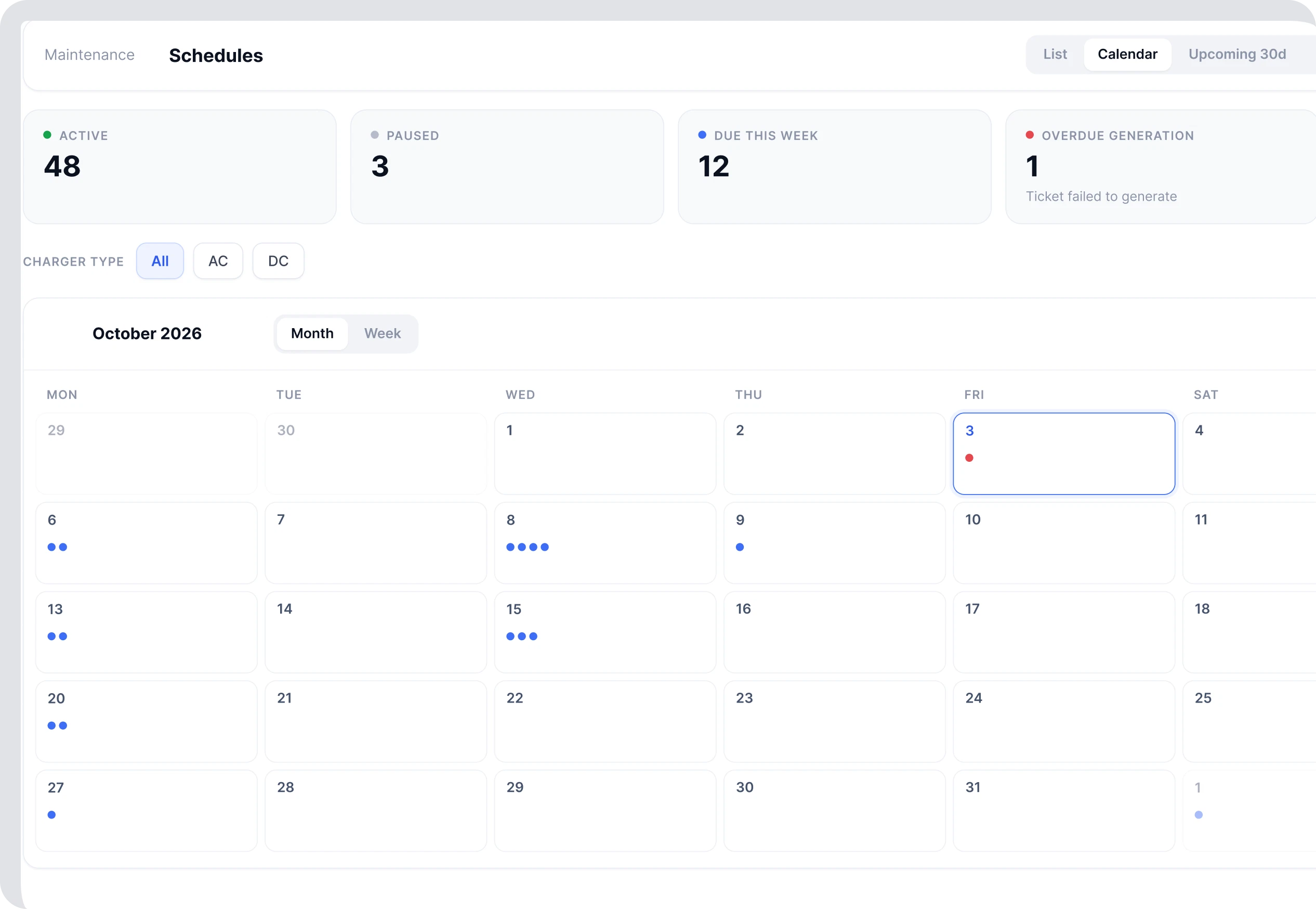1316x909 pixels.
Task: Click the blue dot on October 27
Action: pyautogui.click(x=52, y=815)
